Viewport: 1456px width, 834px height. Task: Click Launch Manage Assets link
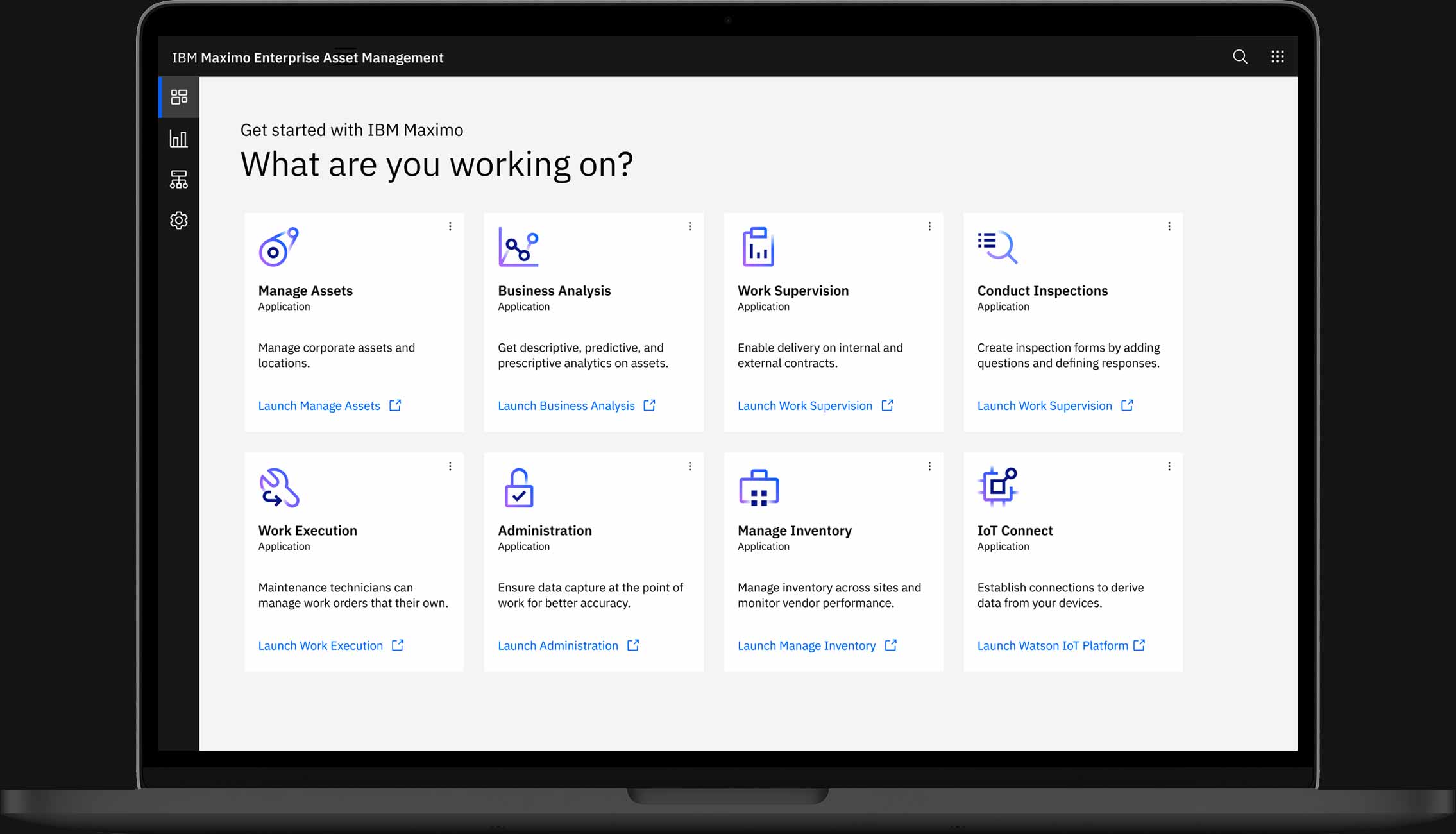point(319,406)
